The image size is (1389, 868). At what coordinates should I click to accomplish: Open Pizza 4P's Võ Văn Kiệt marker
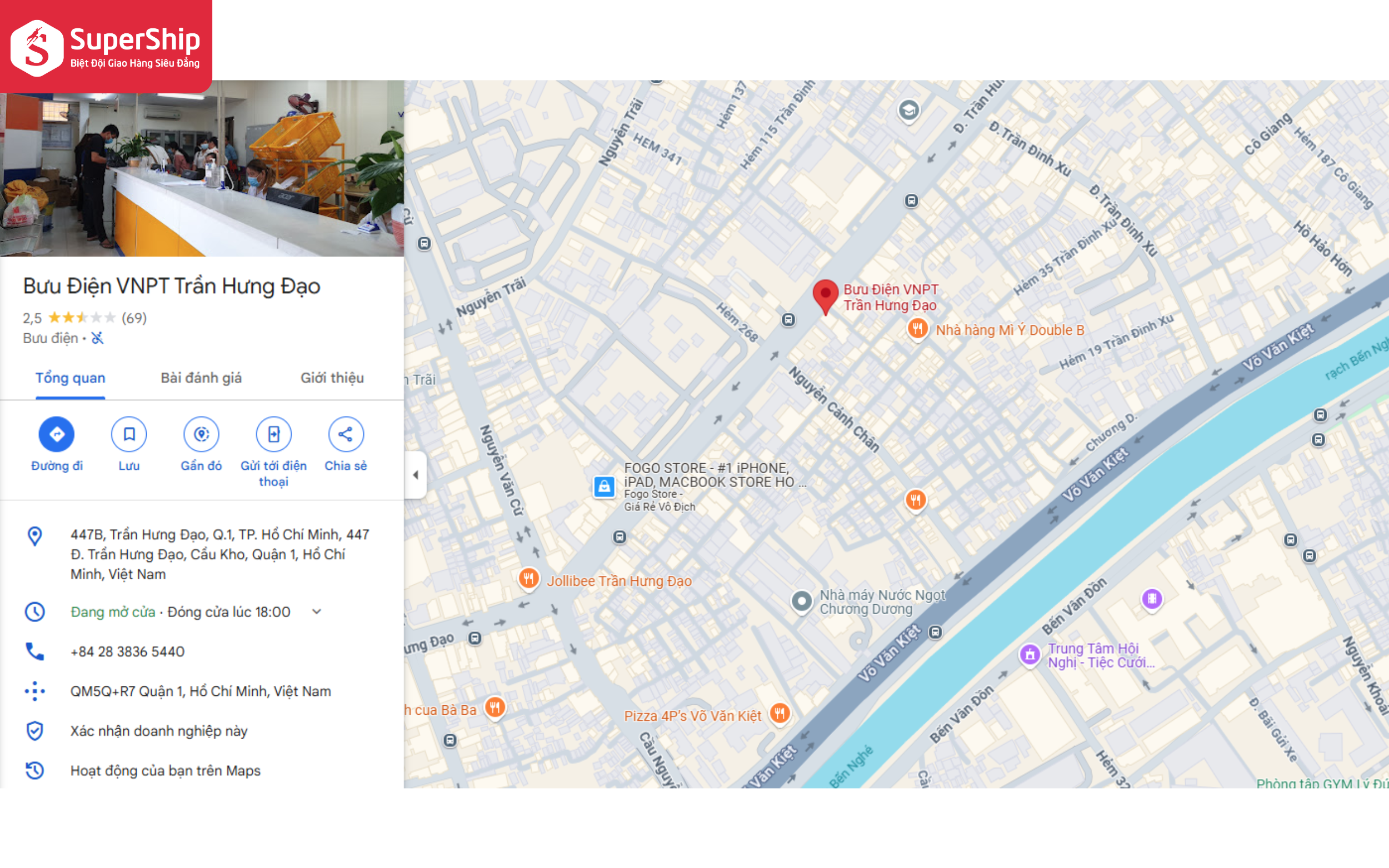pos(779,714)
